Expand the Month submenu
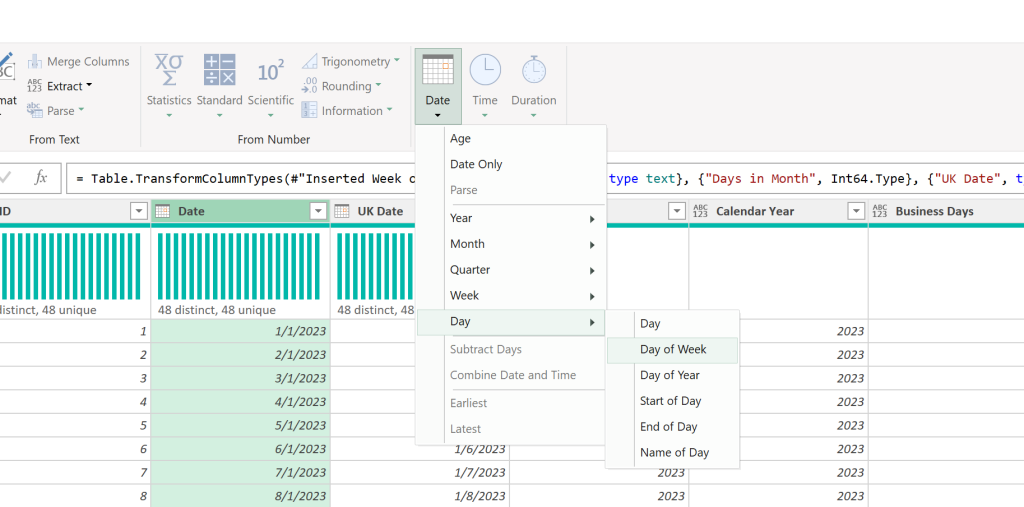Image resolution: width=1024 pixels, height=507 pixels. click(x=511, y=244)
